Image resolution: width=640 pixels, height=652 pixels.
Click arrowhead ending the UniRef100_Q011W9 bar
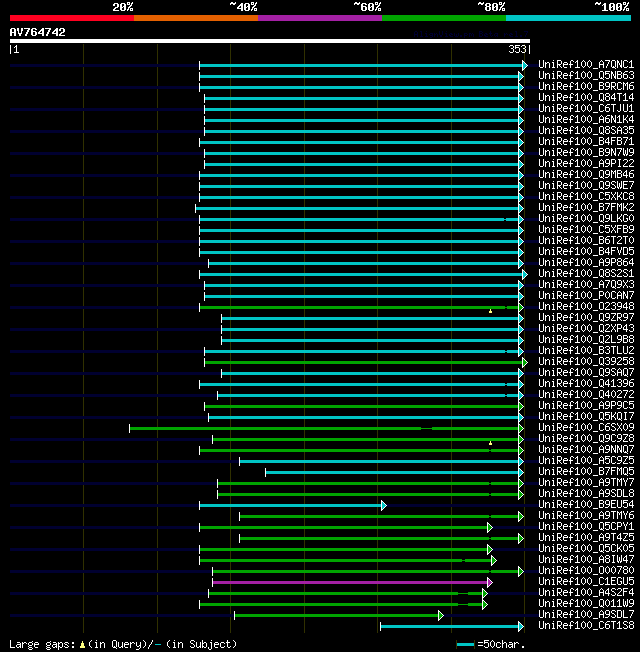pyautogui.click(x=485, y=605)
